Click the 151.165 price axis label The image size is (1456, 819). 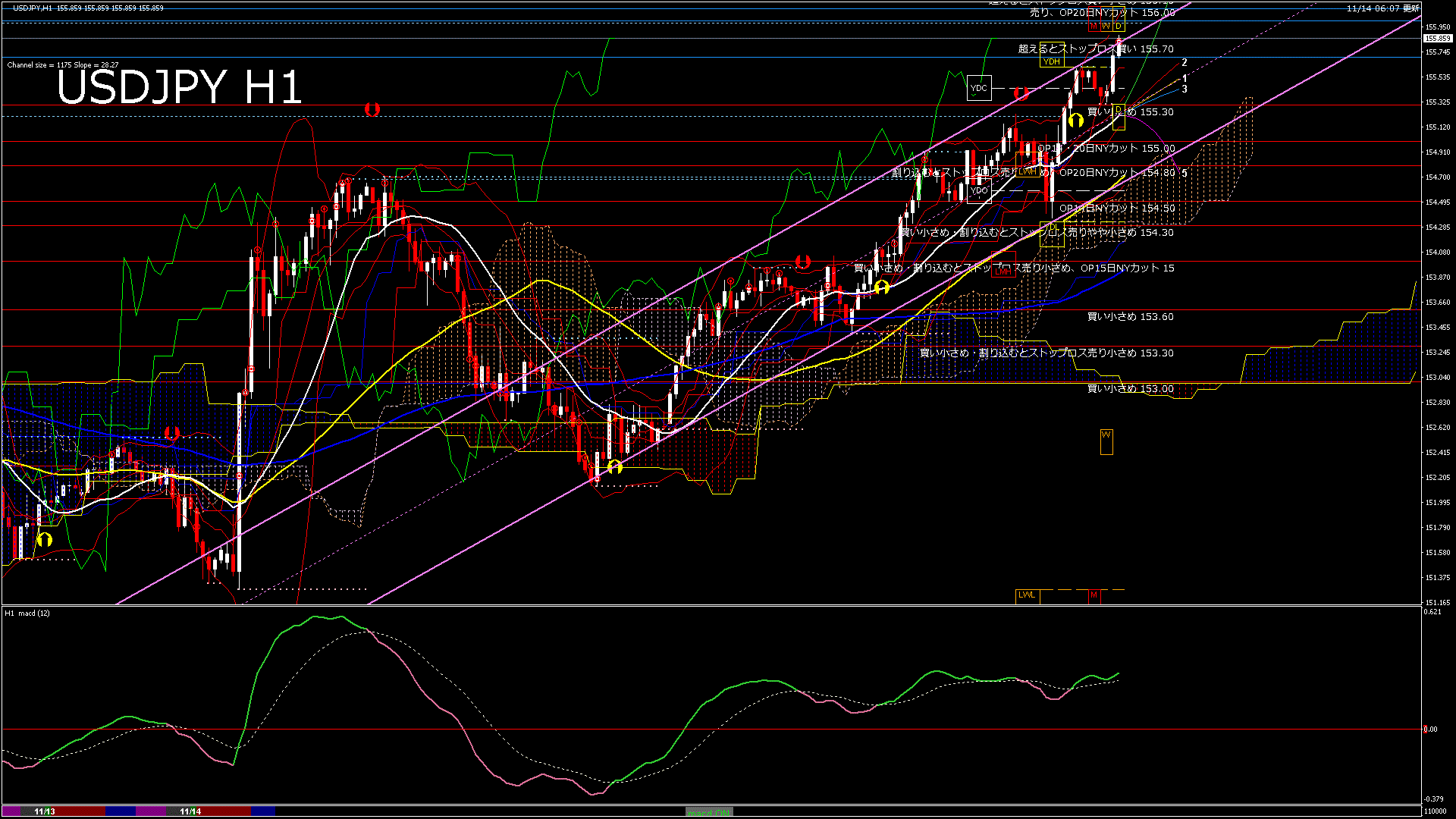coord(1438,602)
